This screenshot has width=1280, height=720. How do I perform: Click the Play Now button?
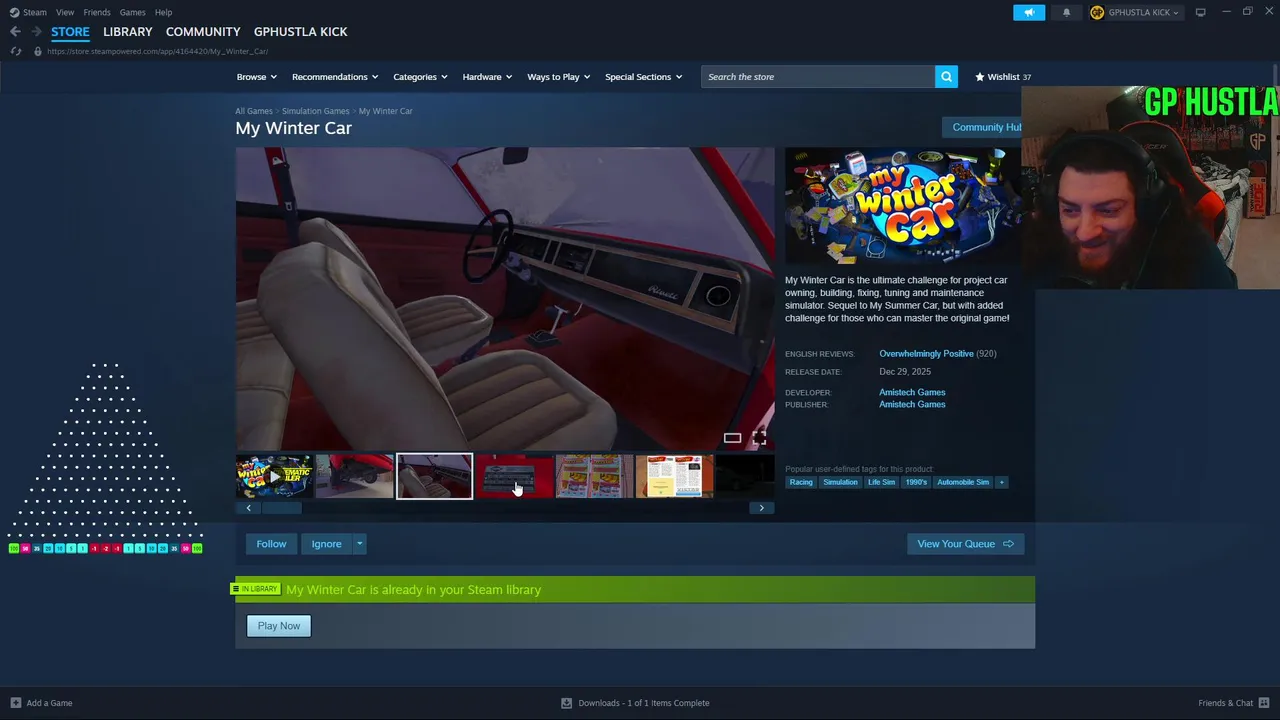click(x=279, y=626)
